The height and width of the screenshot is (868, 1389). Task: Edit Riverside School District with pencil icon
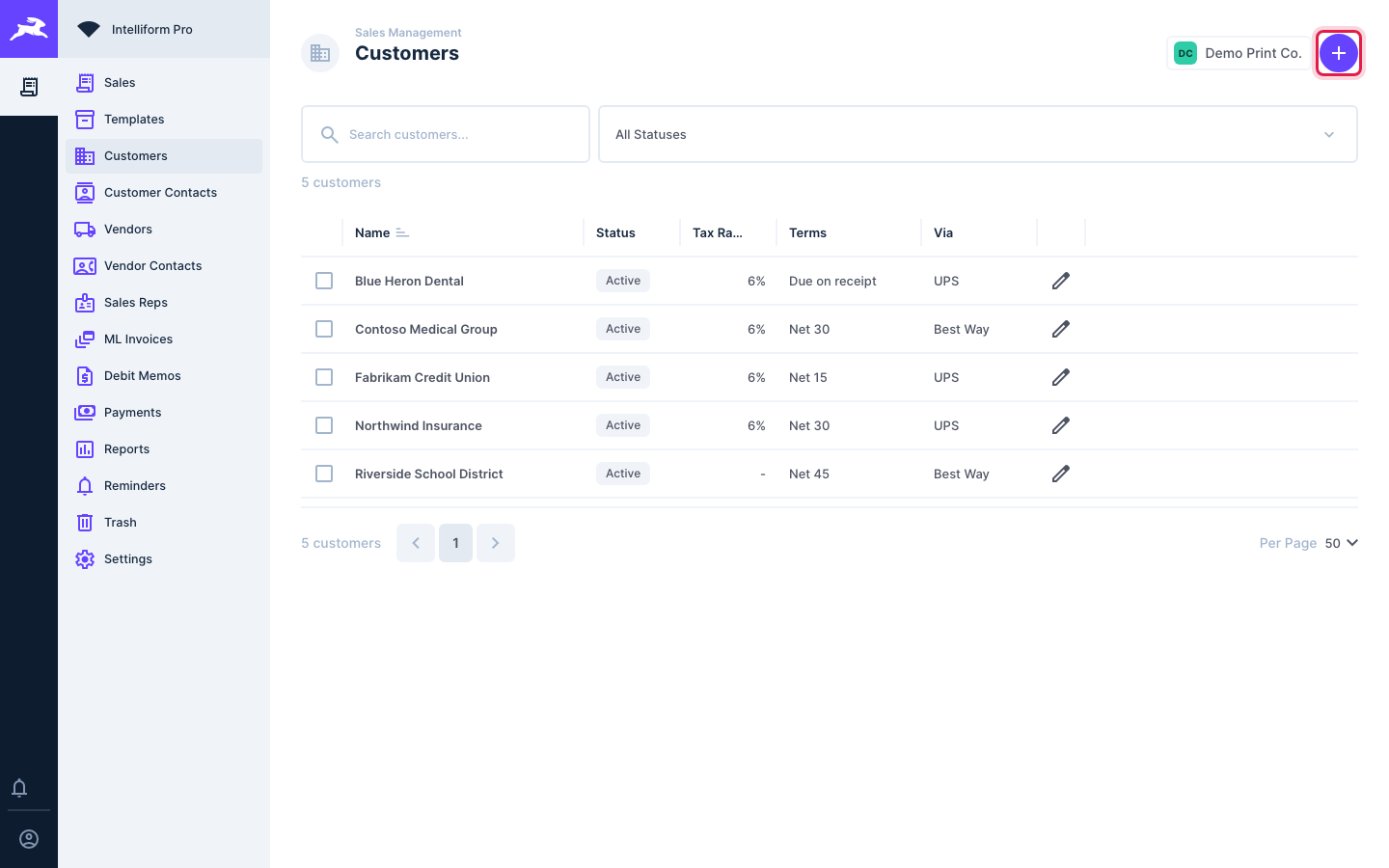[1061, 474]
